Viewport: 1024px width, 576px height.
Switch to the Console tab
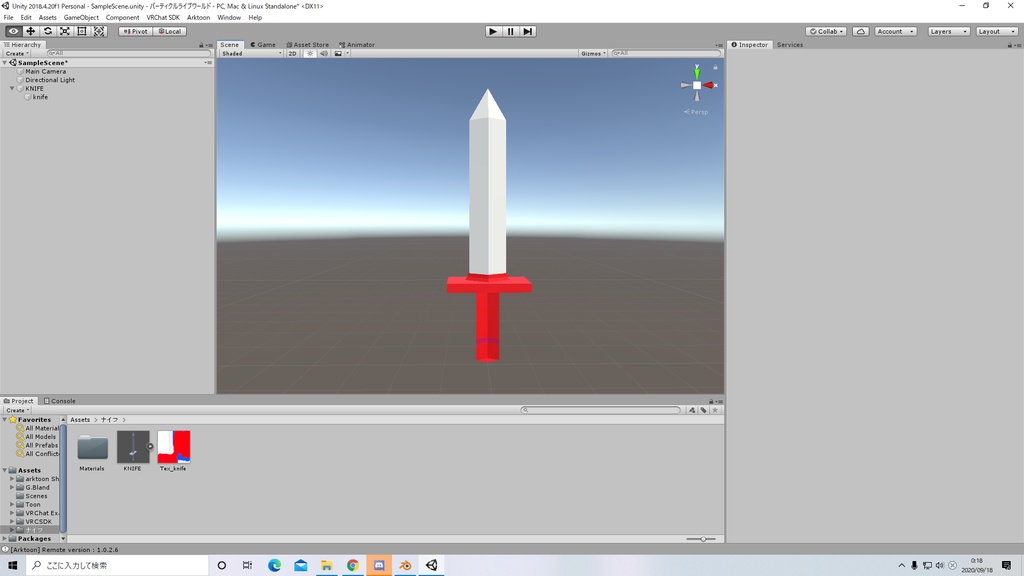pyautogui.click(x=59, y=401)
